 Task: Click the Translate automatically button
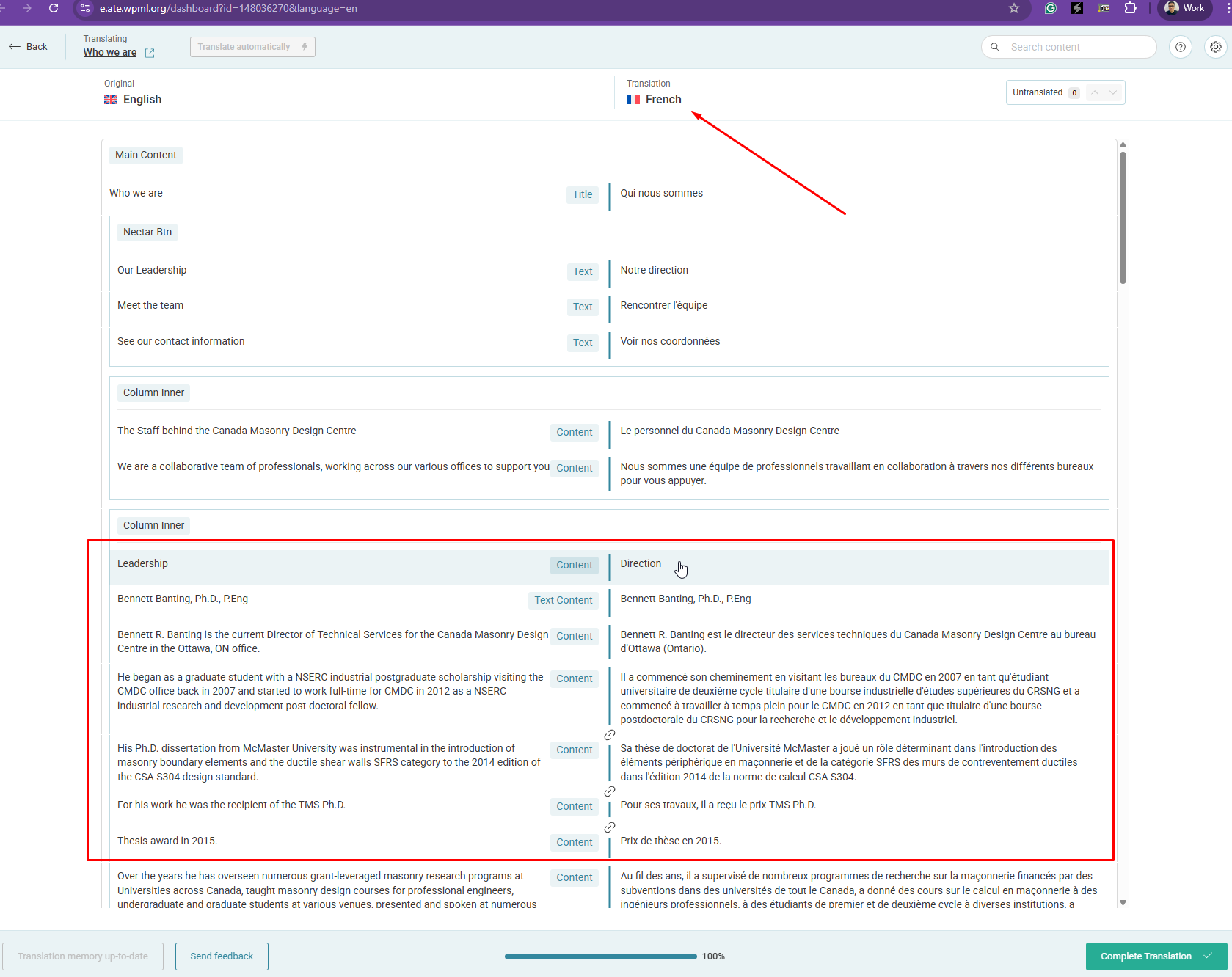point(252,47)
